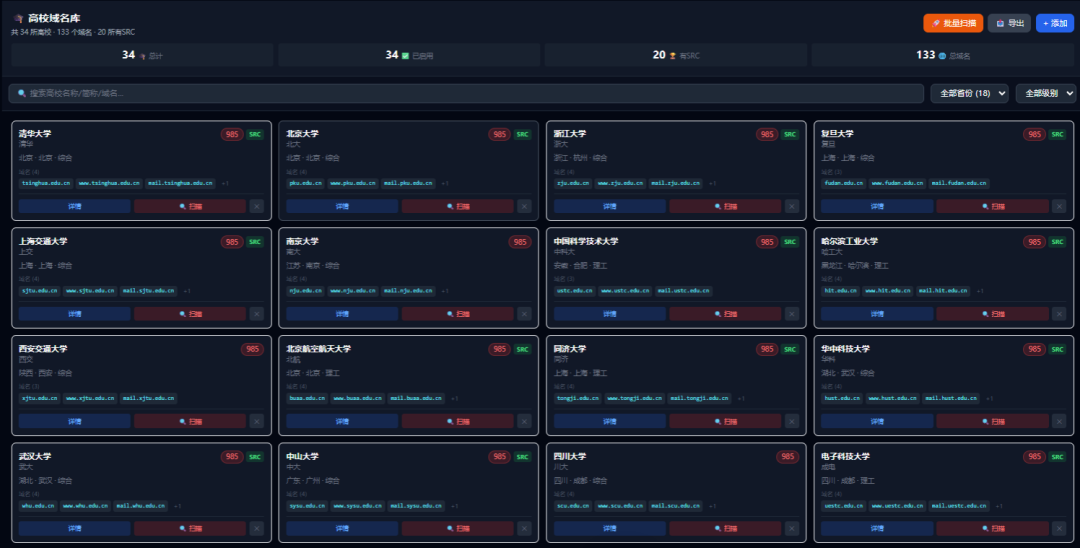Select the 133 总域名 statistics tile
The height and width of the screenshot is (548, 1080).
tap(943, 55)
